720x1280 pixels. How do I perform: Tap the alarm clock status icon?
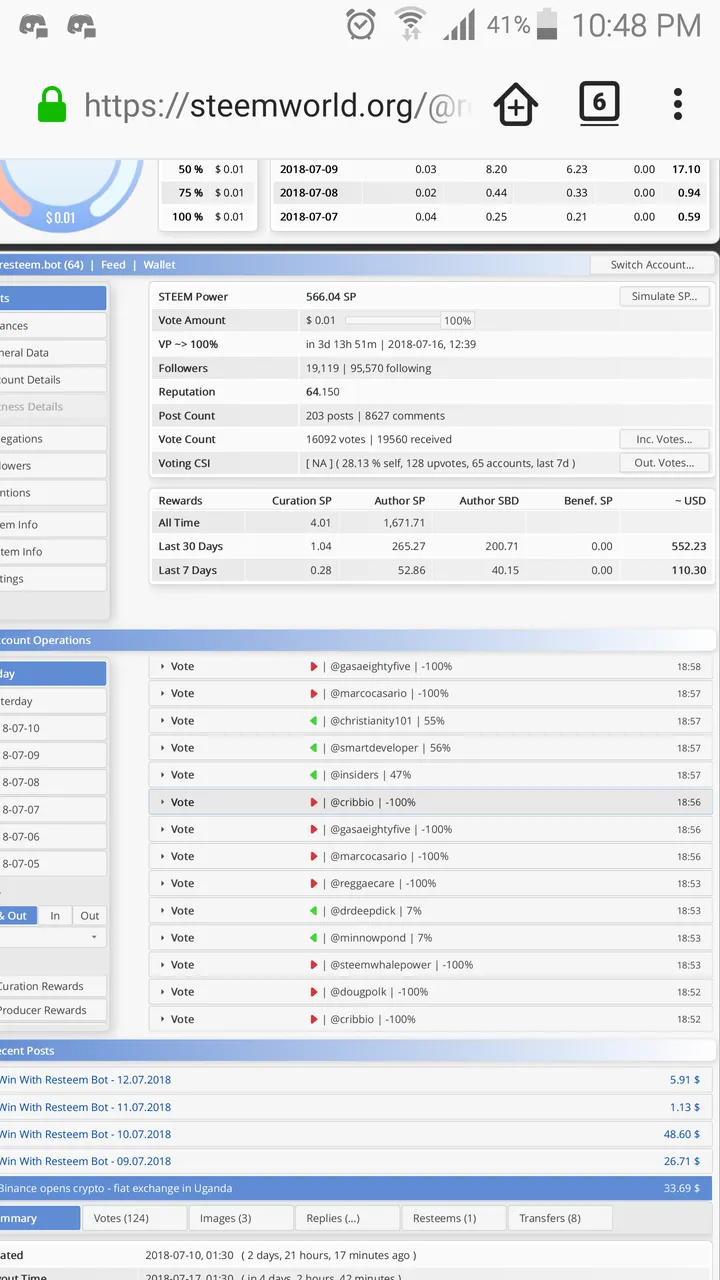[361, 25]
